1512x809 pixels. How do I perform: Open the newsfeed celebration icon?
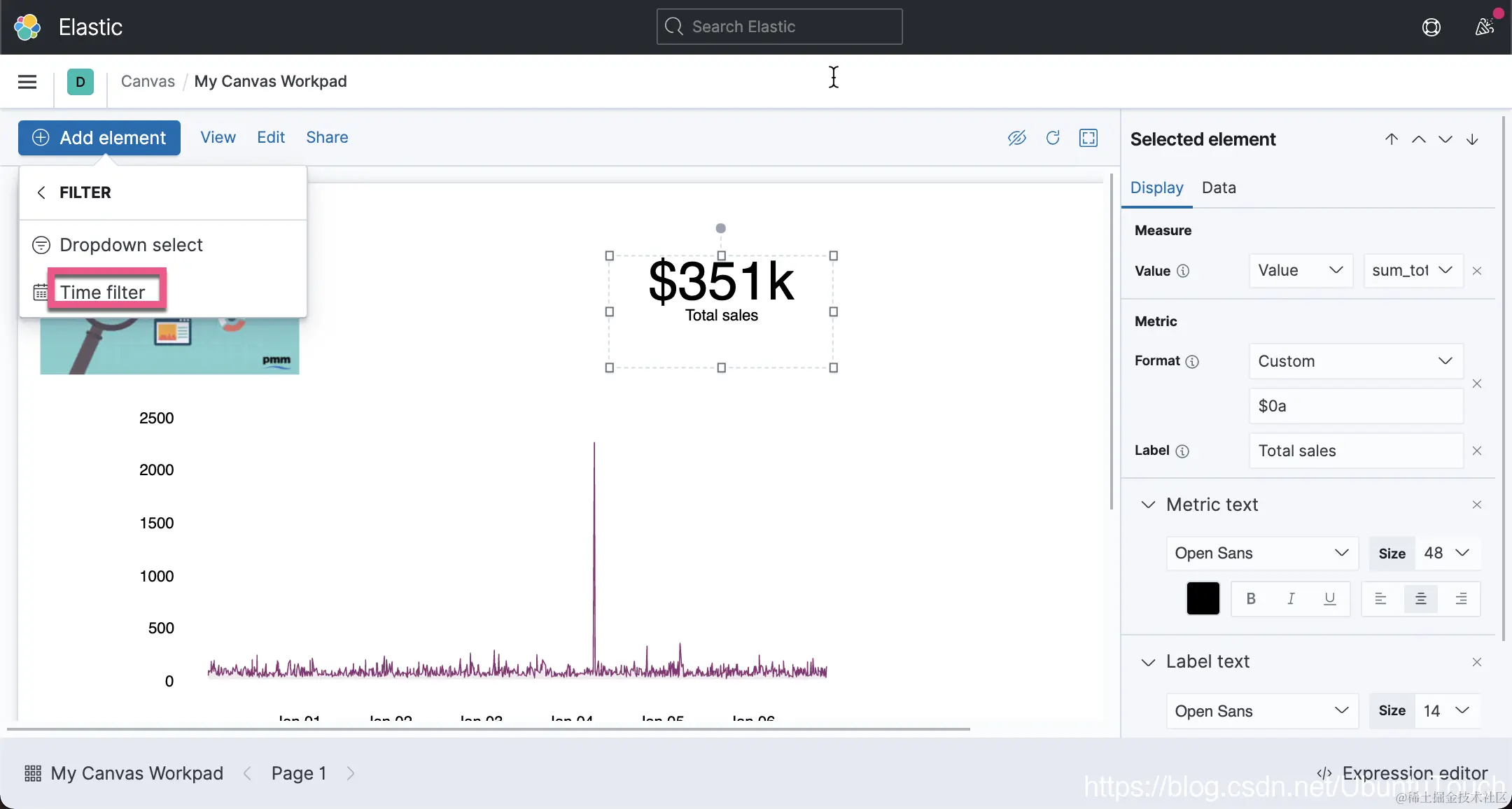click(1484, 27)
